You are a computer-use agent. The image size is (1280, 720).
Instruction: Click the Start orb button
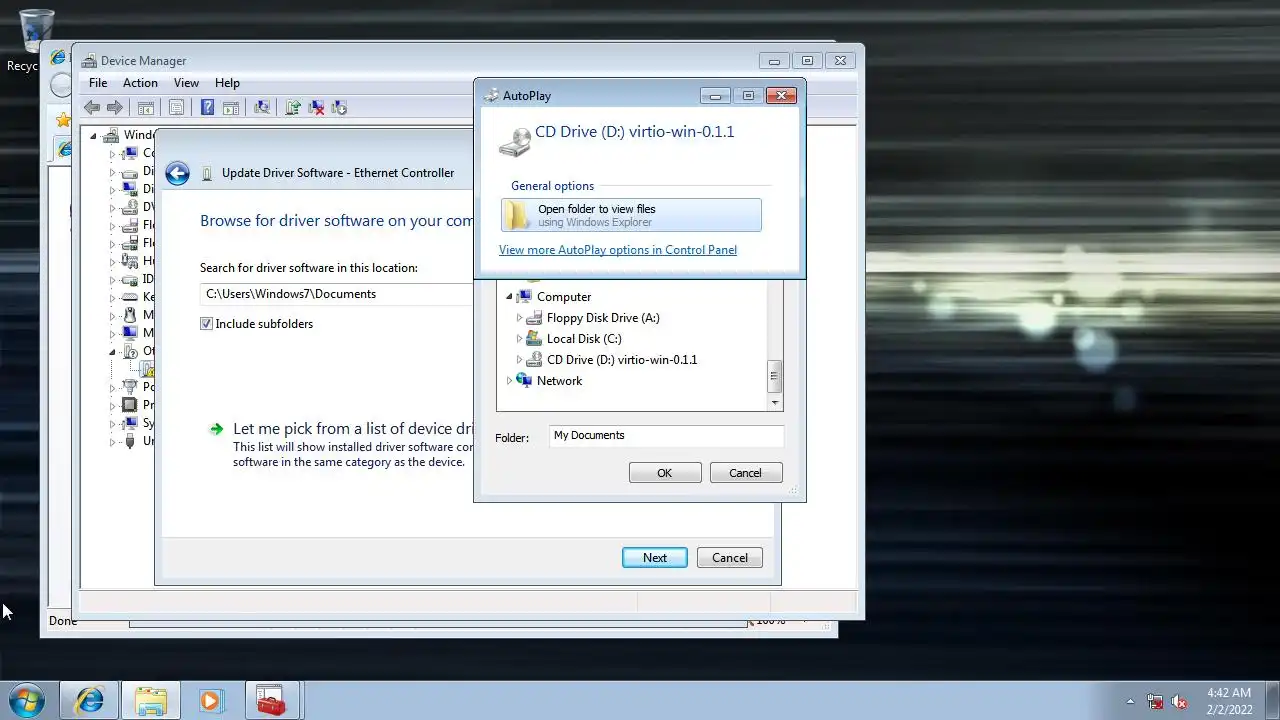(x=26, y=699)
